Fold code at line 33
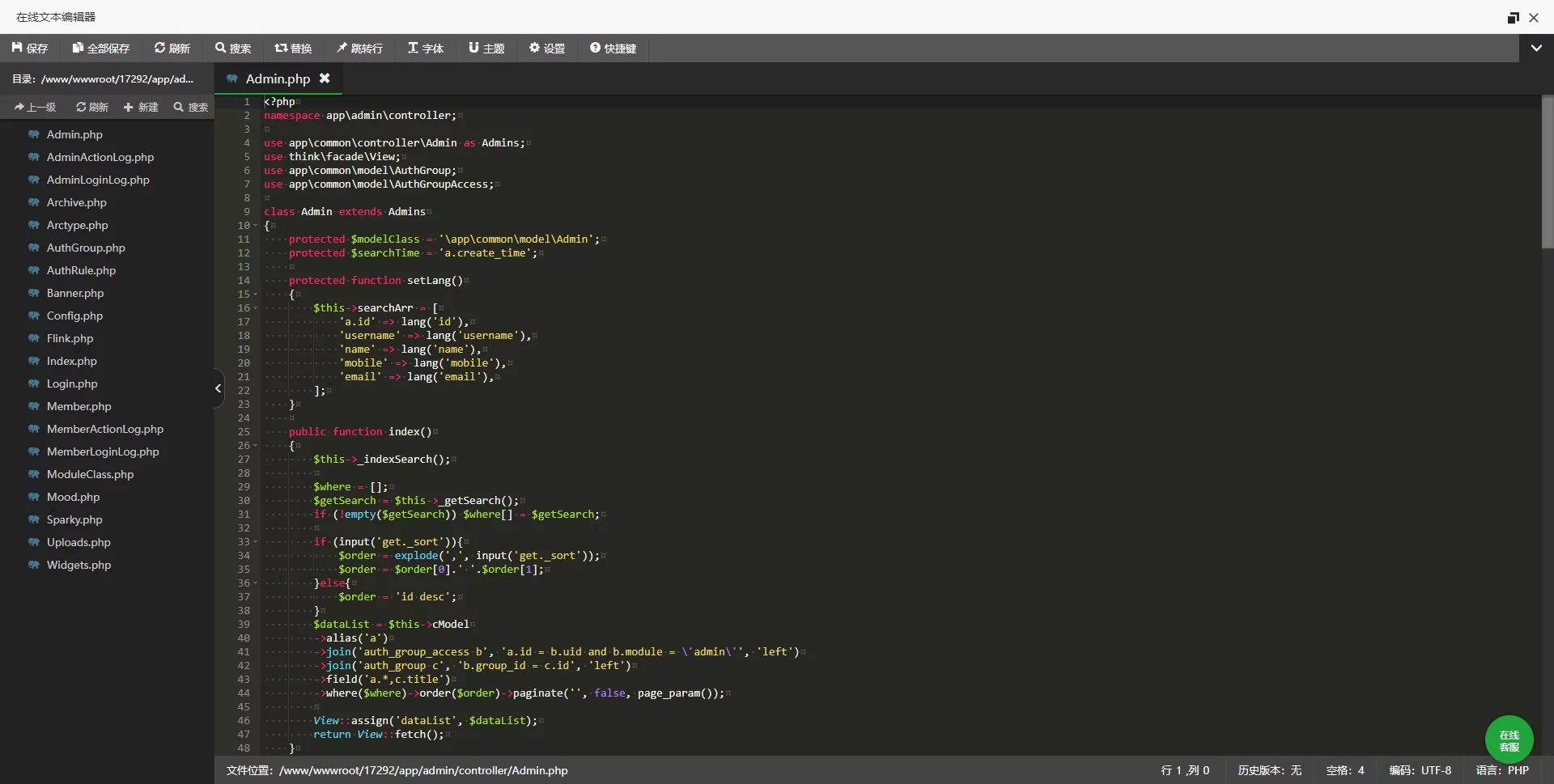Screen dimensions: 1554x784 pos(256,542)
